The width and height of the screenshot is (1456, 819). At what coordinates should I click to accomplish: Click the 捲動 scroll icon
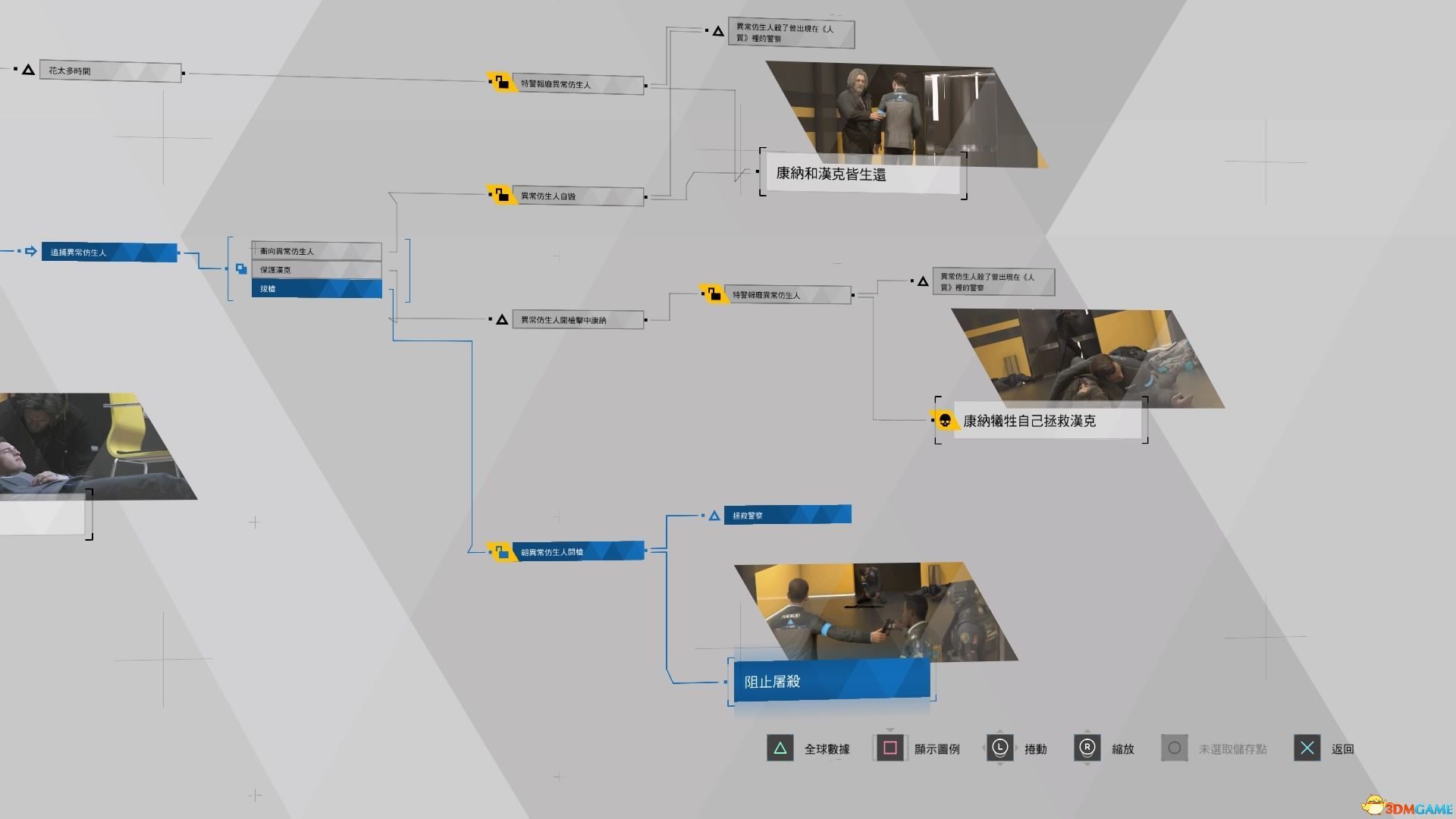coord(999,747)
